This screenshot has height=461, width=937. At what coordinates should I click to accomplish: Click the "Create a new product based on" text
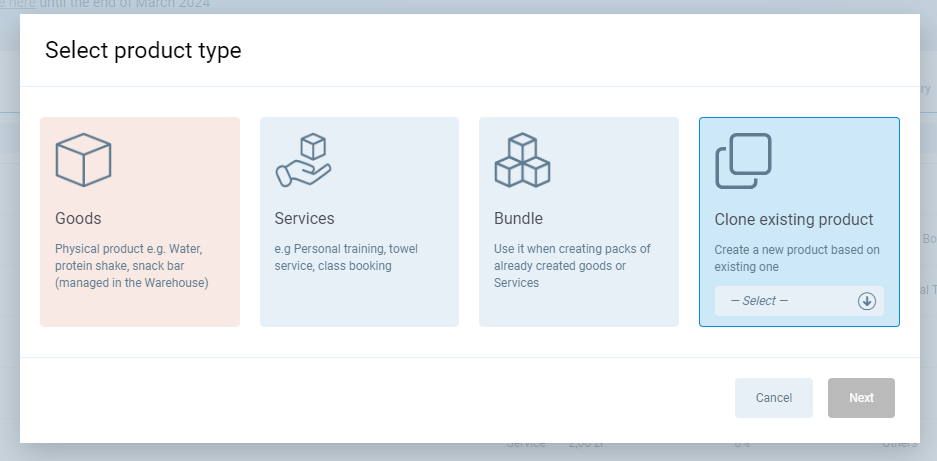(796, 249)
